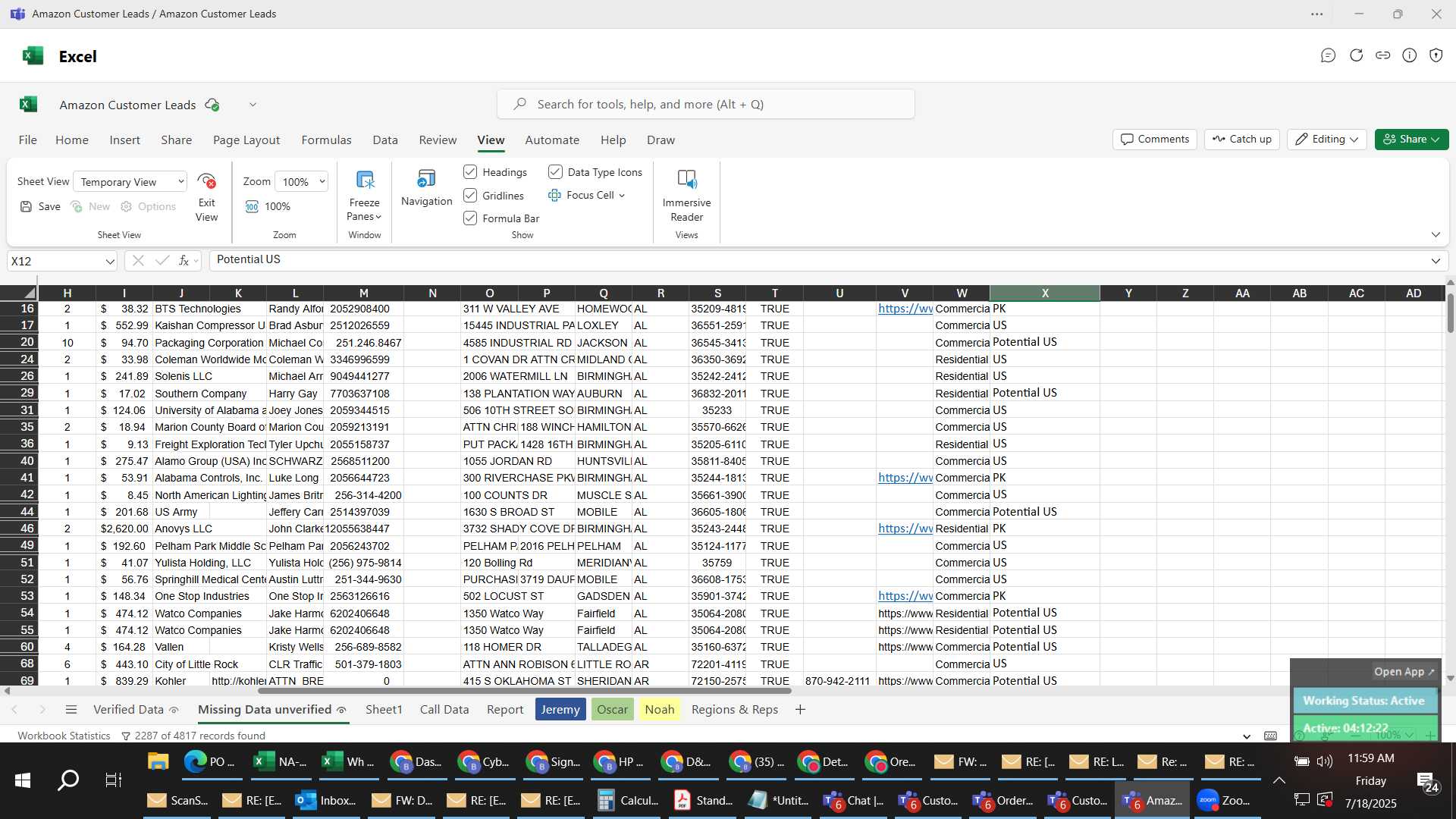Open hyperlink in row 46
Image resolution: width=1456 pixels, height=819 pixels.
click(x=905, y=529)
